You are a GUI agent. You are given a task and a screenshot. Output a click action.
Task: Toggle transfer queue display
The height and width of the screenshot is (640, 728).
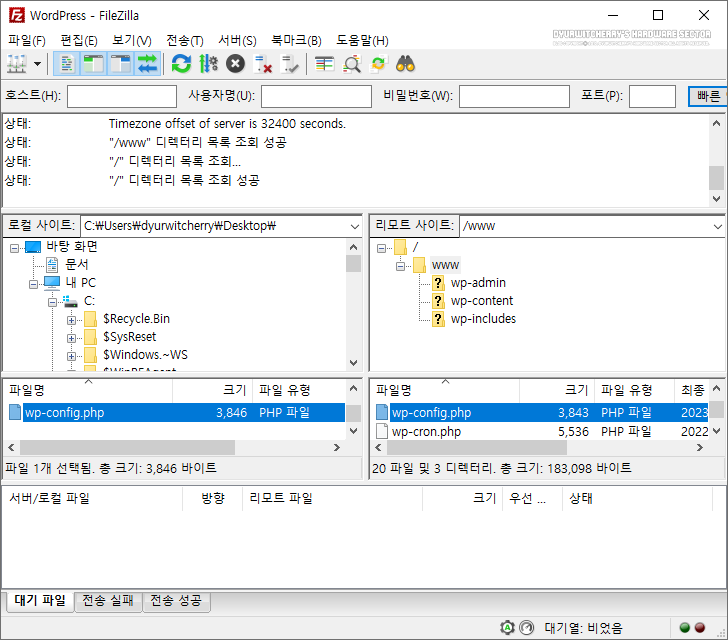coord(148,64)
